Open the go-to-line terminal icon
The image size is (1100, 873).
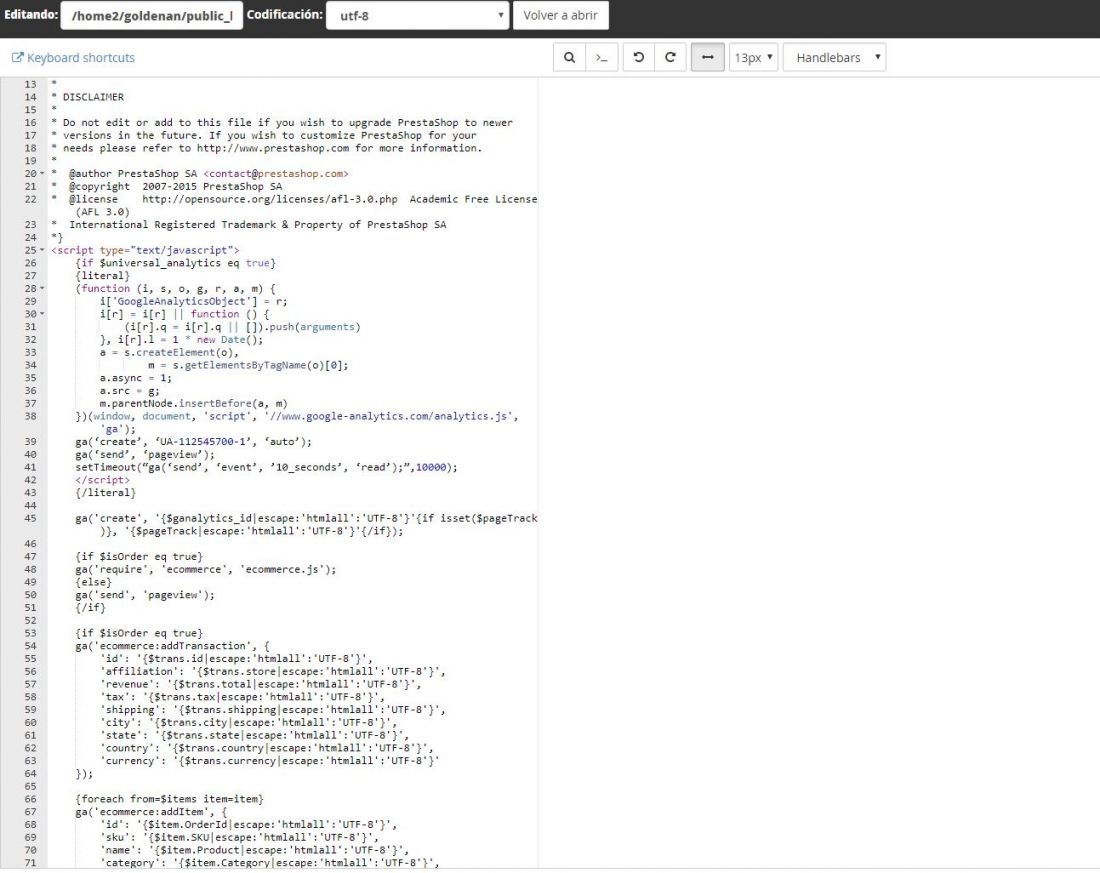point(601,58)
